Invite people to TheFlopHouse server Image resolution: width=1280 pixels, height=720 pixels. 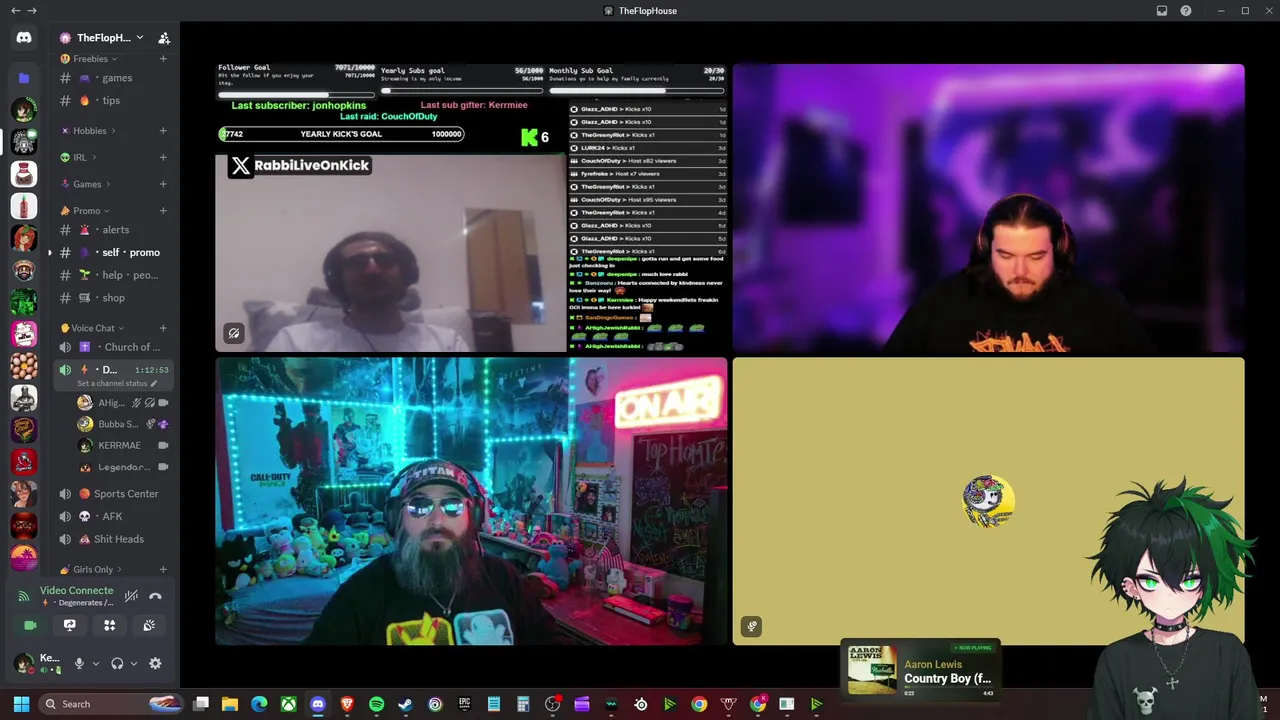(164, 38)
